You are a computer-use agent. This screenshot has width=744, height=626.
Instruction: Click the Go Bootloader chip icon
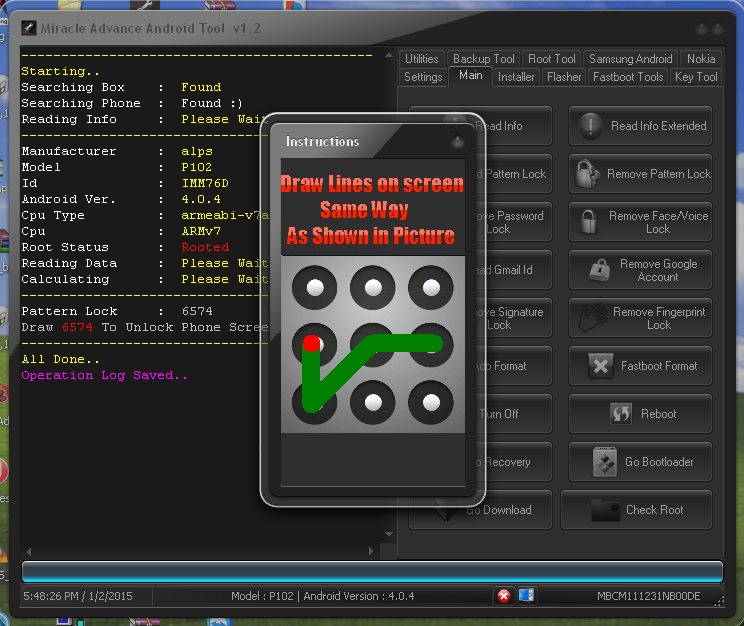[x=605, y=462]
